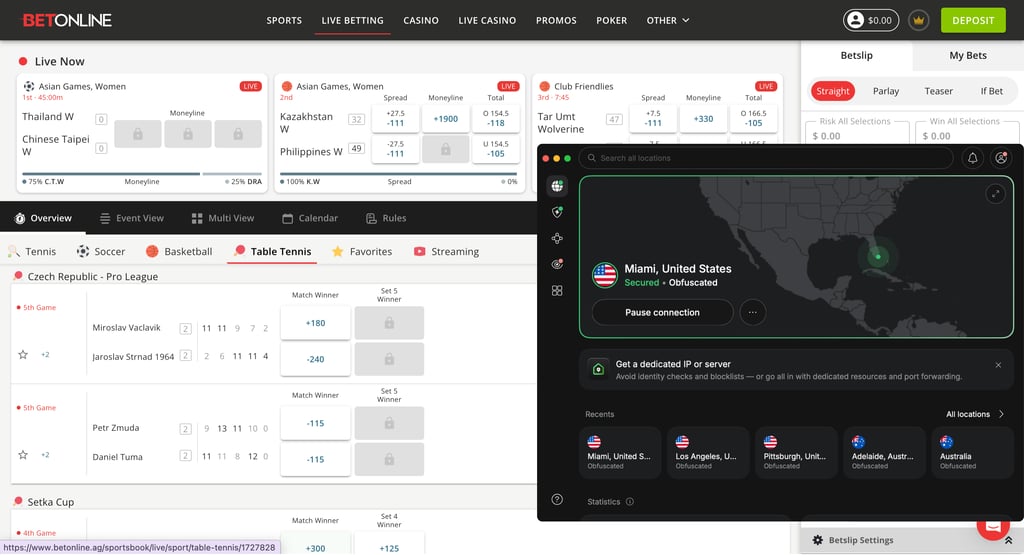Open shield icon in VPN sidebar

pos(557,212)
